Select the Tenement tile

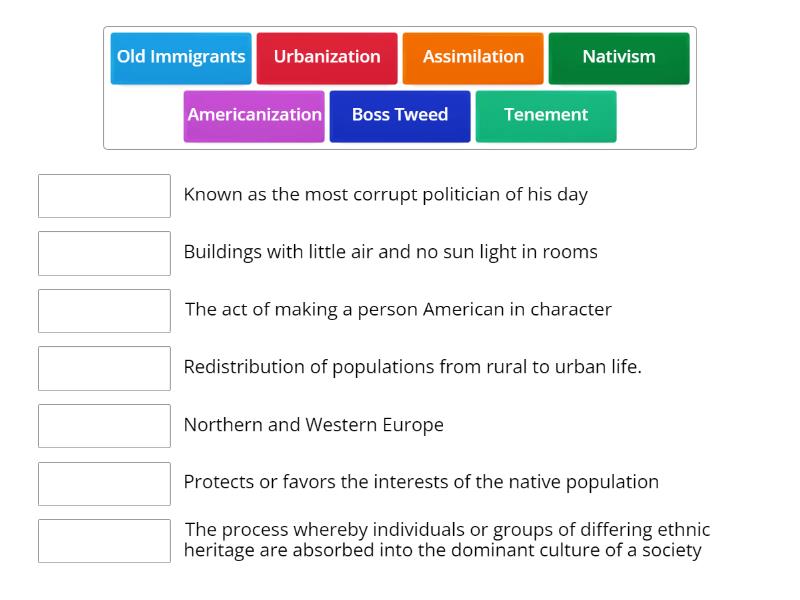tap(546, 115)
